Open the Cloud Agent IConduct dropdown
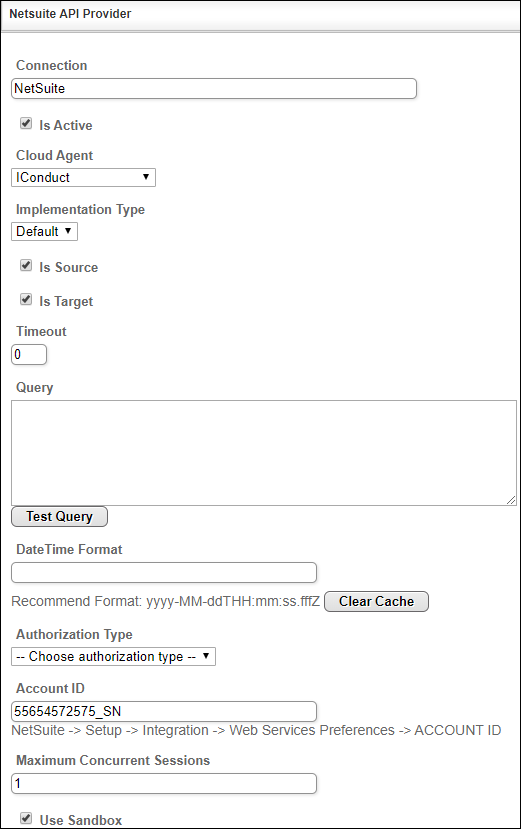The height and width of the screenshot is (829, 521). [x=84, y=178]
